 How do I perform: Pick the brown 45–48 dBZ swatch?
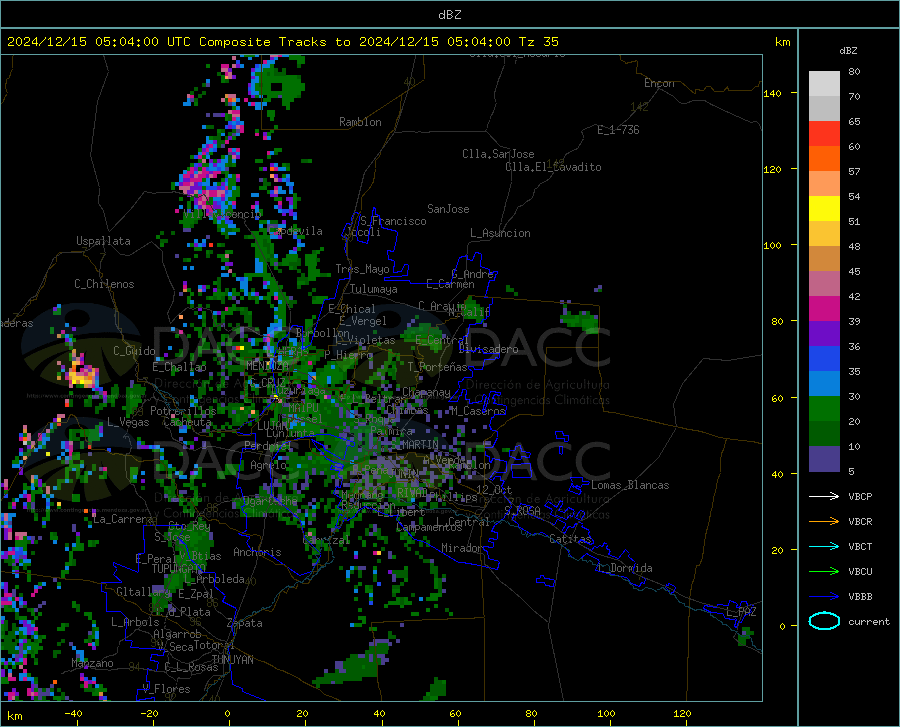pyautogui.click(x=824, y=259)
